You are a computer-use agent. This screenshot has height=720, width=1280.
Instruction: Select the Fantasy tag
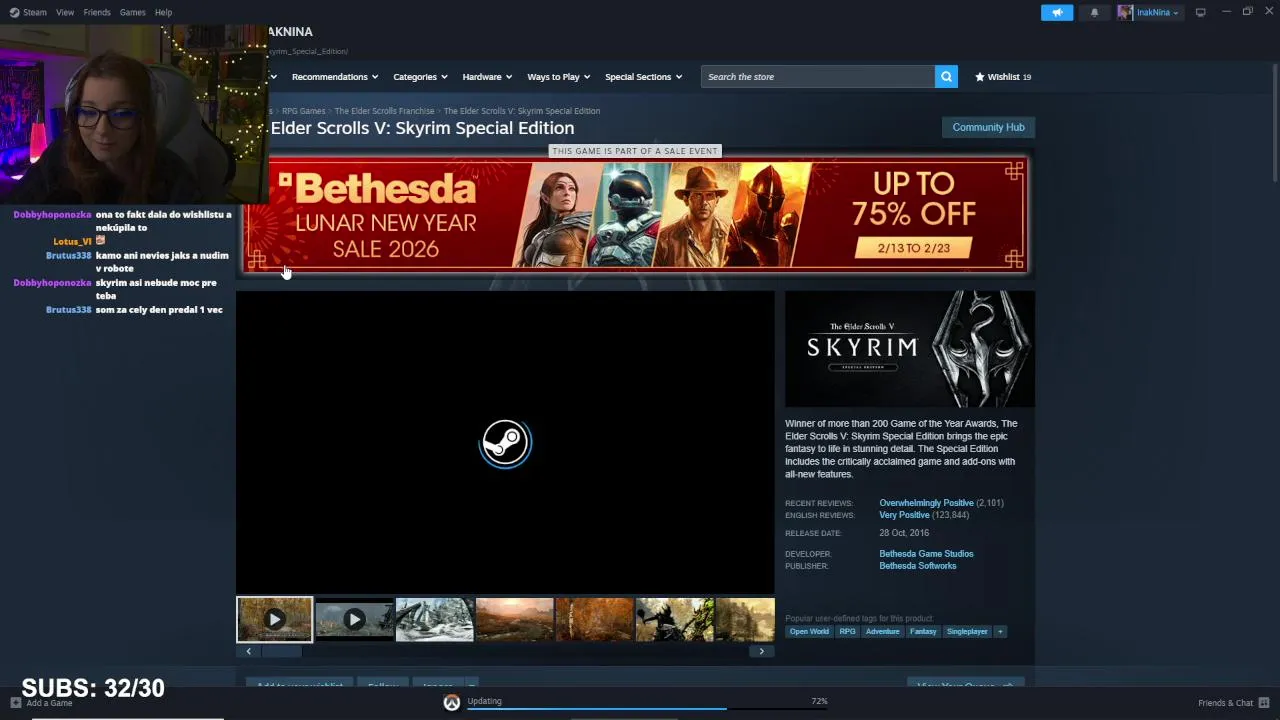point(923,631)
